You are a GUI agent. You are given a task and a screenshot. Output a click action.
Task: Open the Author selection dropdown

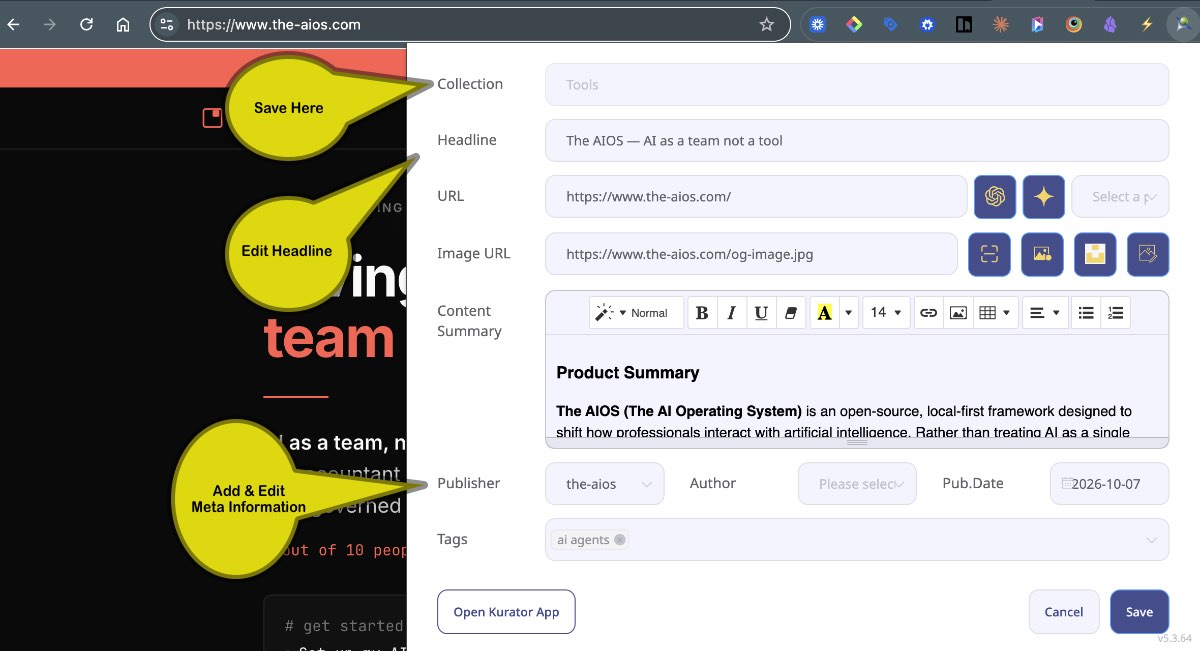(857, 484)
